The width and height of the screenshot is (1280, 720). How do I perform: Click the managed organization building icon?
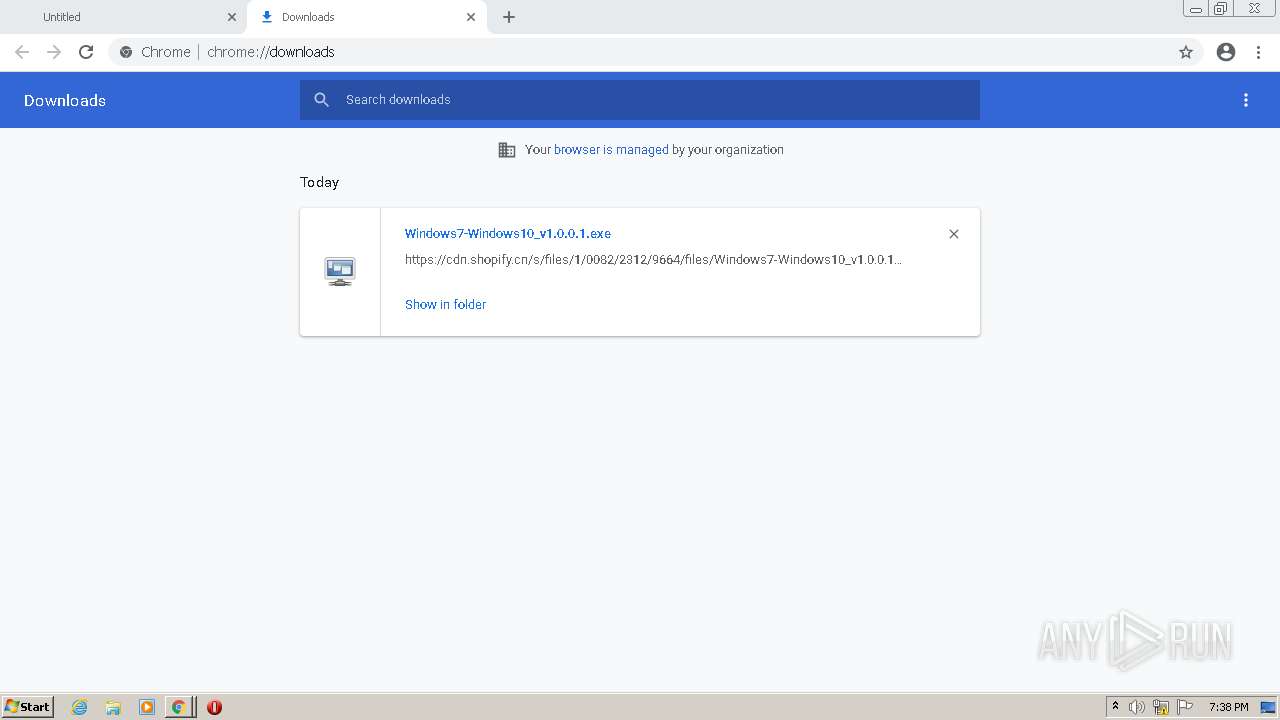(507, 150)
